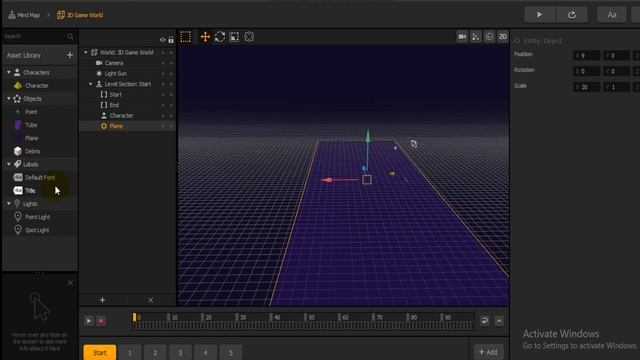The height and width of the screenshot is (360, 640).
Task: Click the export/share arrow button
Action: pyautogui.click(x=572, y=15)
